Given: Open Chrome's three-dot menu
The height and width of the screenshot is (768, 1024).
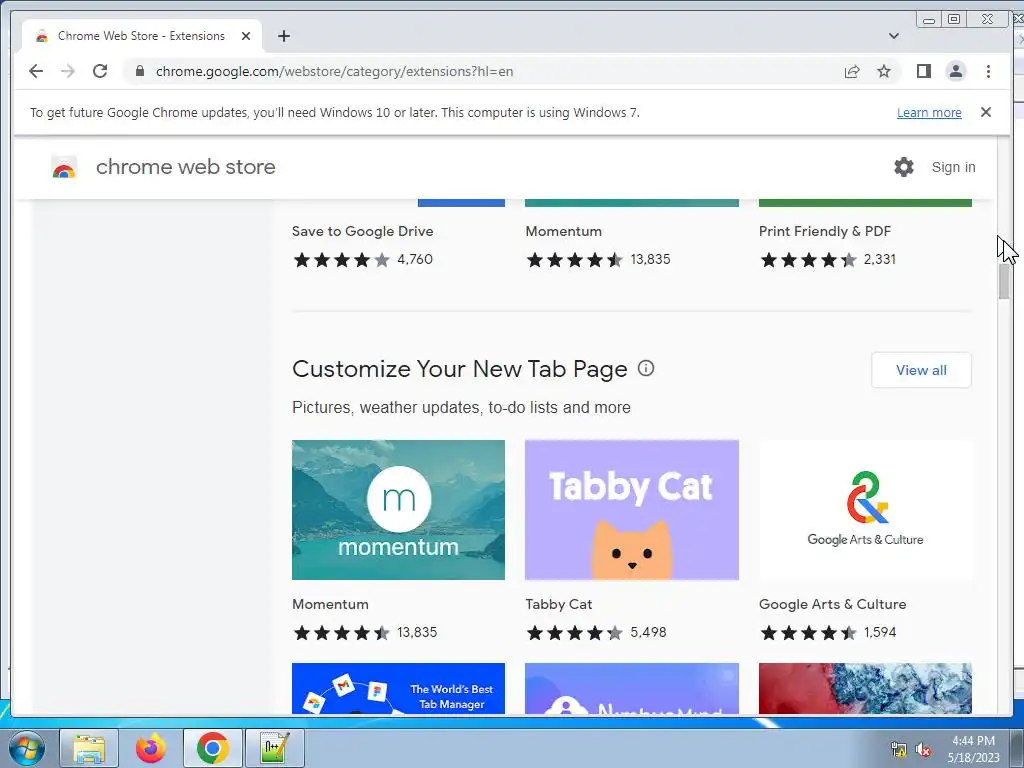Looking at the screenshot, I should [x=988, y=71].
